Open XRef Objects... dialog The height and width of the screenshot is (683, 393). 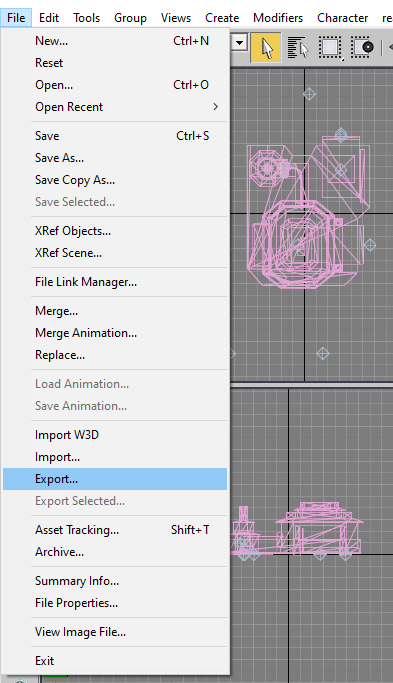coord(115,231)
